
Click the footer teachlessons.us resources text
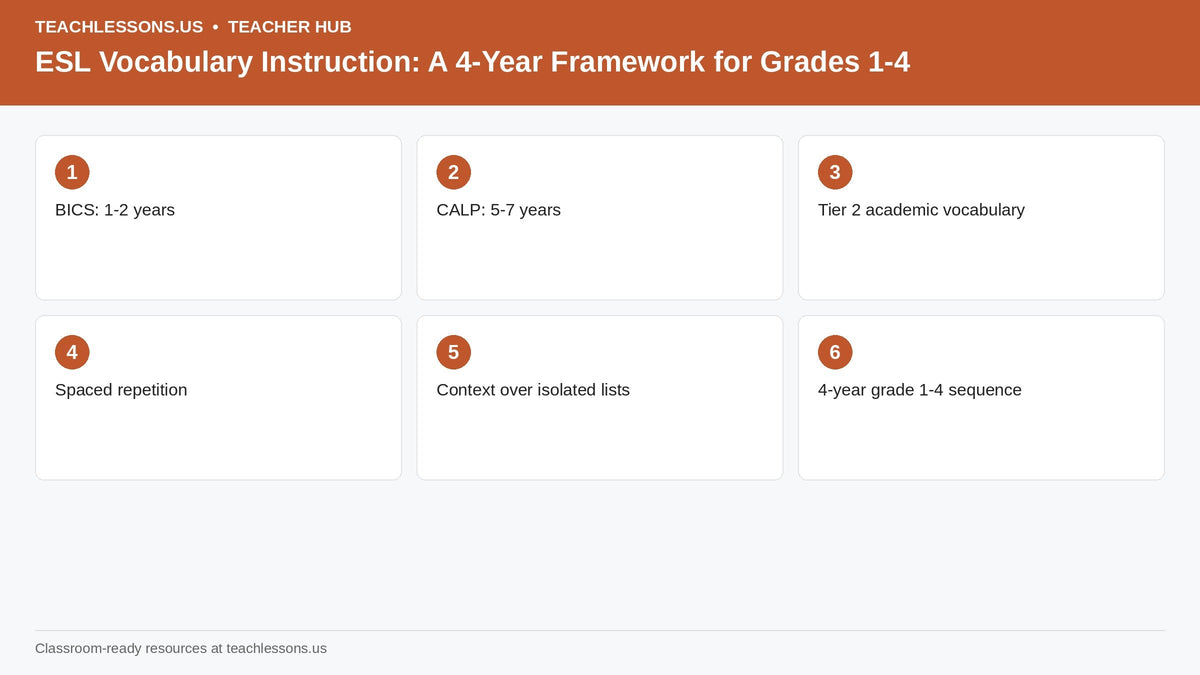click(181, 648)
